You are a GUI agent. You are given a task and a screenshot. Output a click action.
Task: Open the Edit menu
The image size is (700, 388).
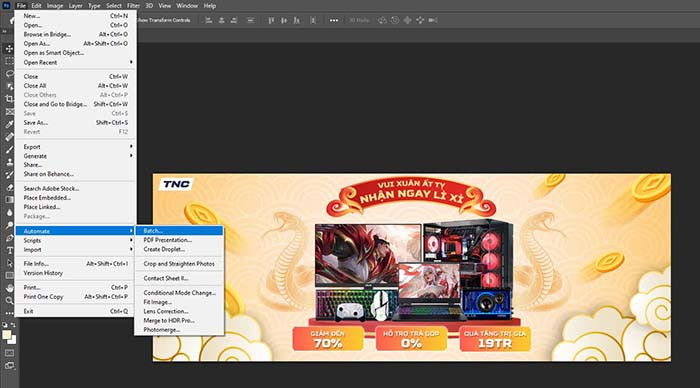click(36, 6)
